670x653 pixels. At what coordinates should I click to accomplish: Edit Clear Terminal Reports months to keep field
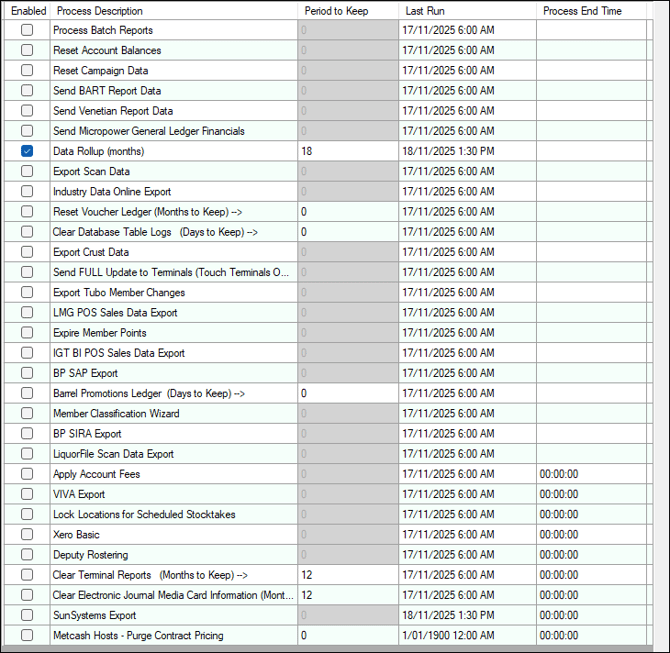[x=348, y=575]
